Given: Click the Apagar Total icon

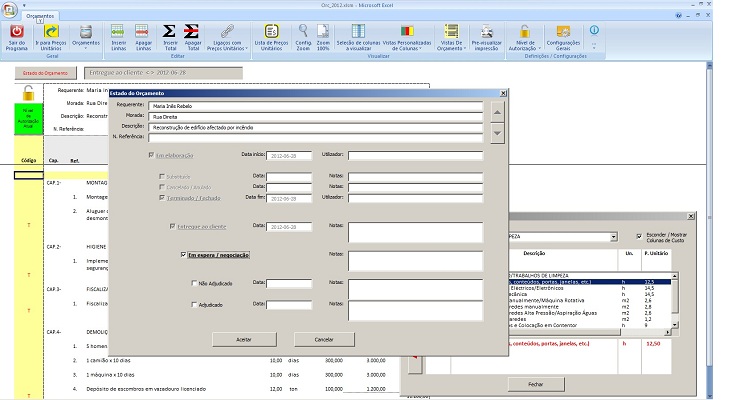Looking at the screenshot, I should tap(192, 32).
